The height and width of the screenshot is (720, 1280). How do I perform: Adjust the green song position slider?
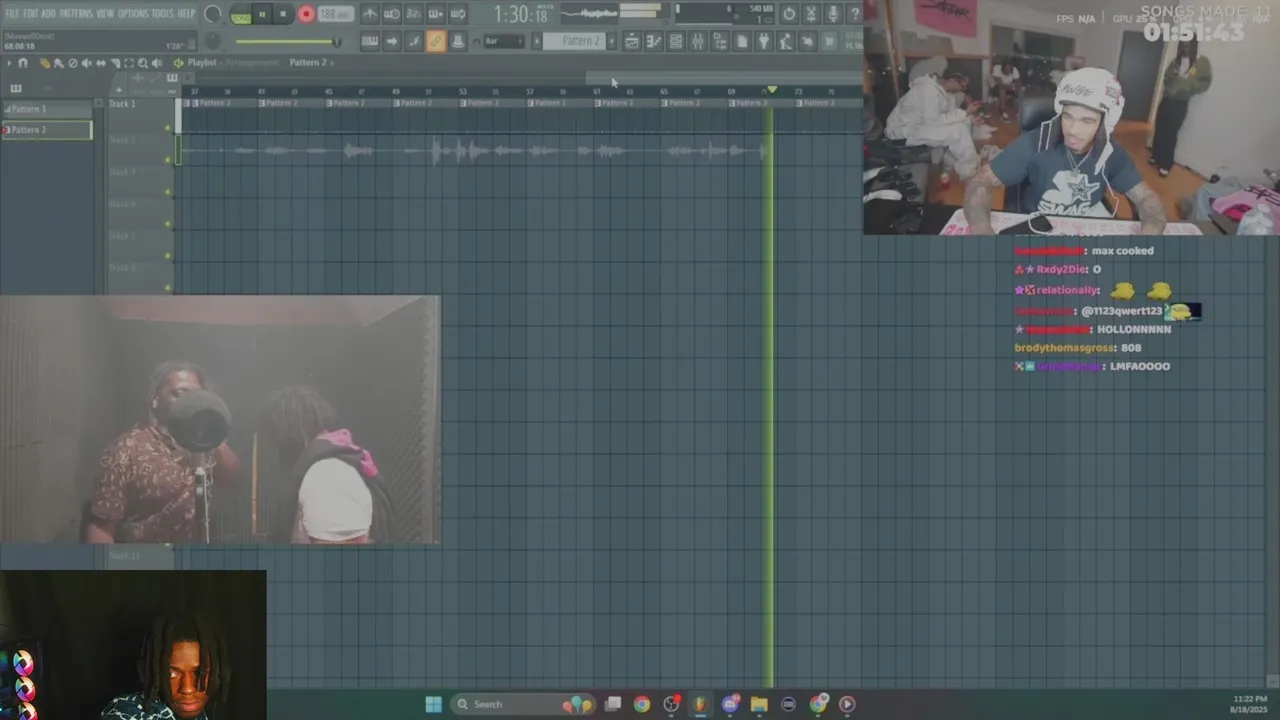point(287,41)
